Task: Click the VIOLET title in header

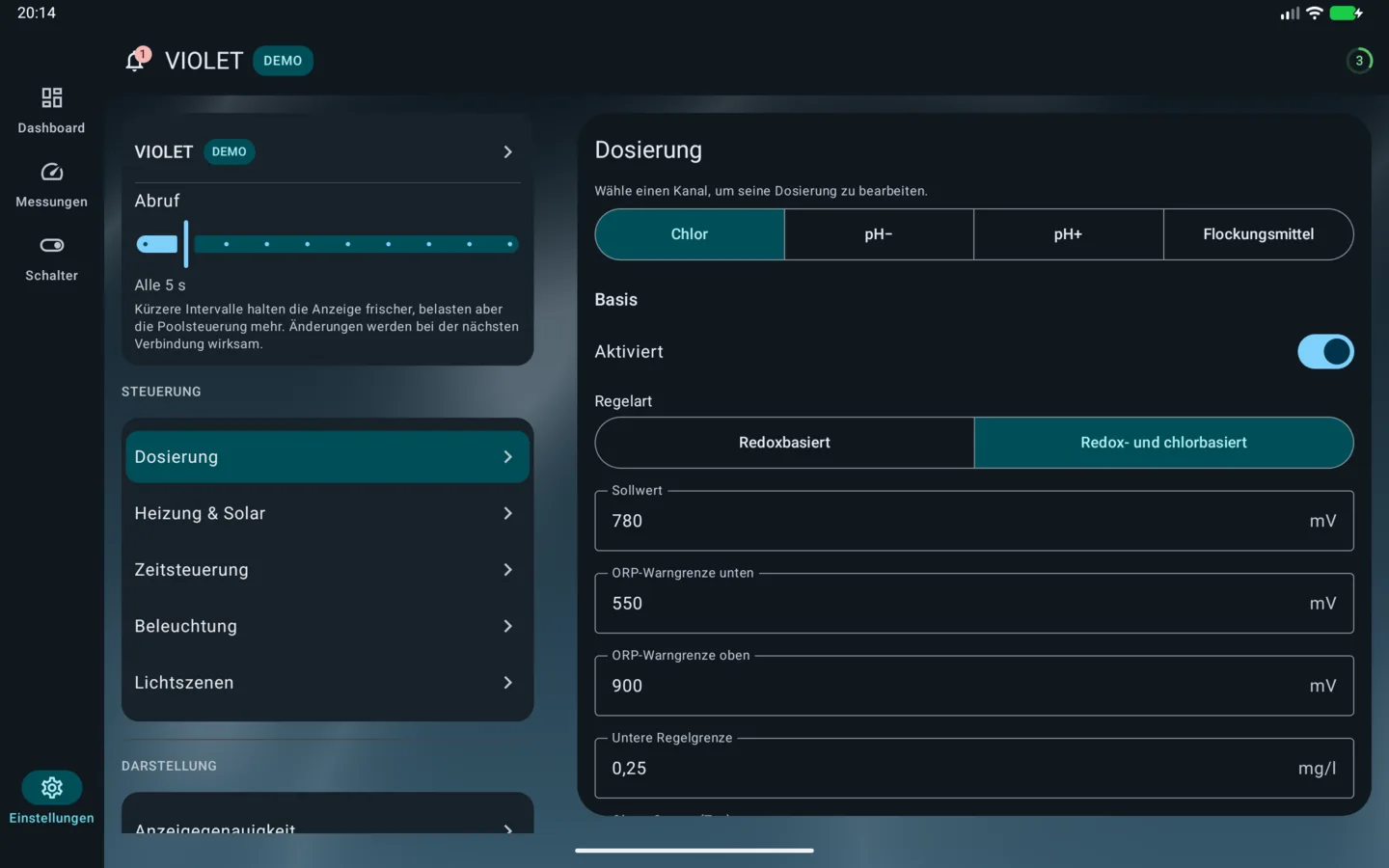Action: 204,61
